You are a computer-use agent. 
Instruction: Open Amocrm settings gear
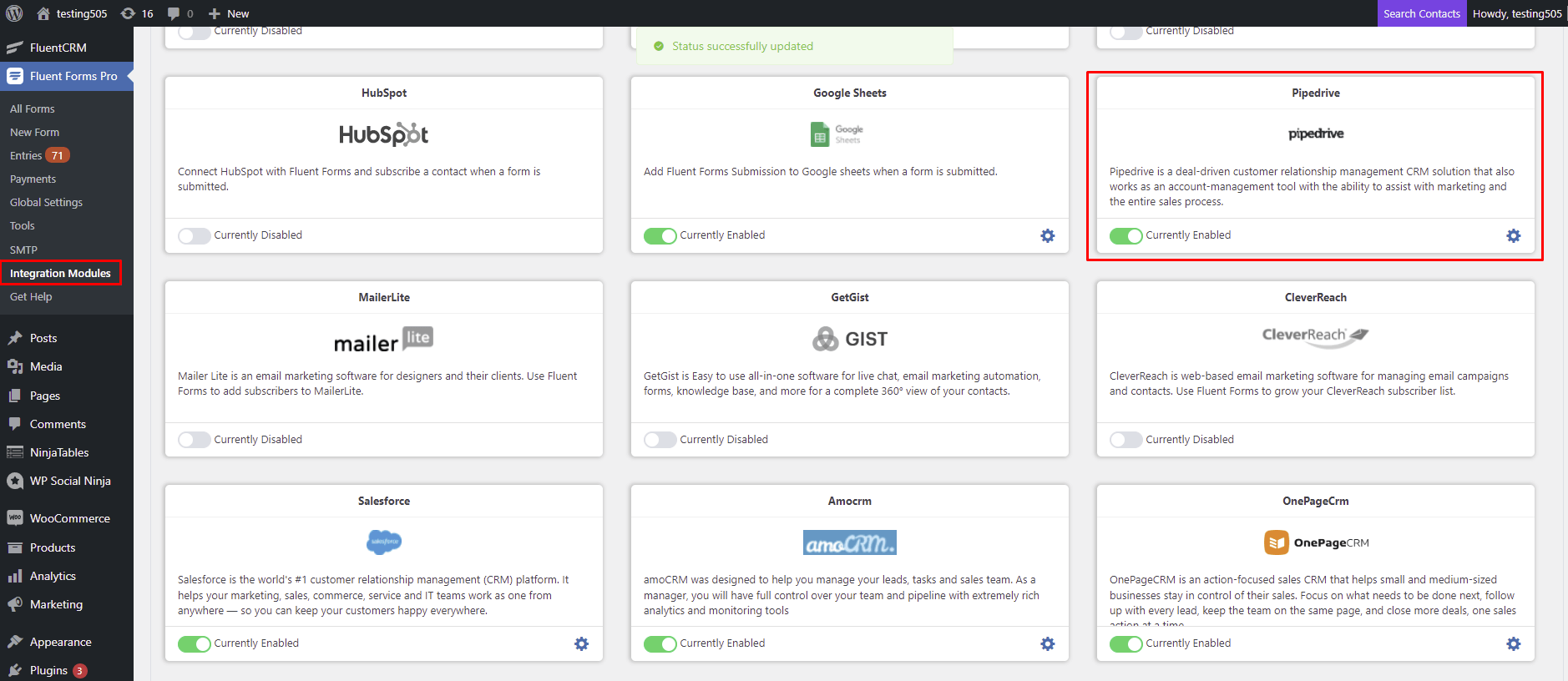point(1048,644)
